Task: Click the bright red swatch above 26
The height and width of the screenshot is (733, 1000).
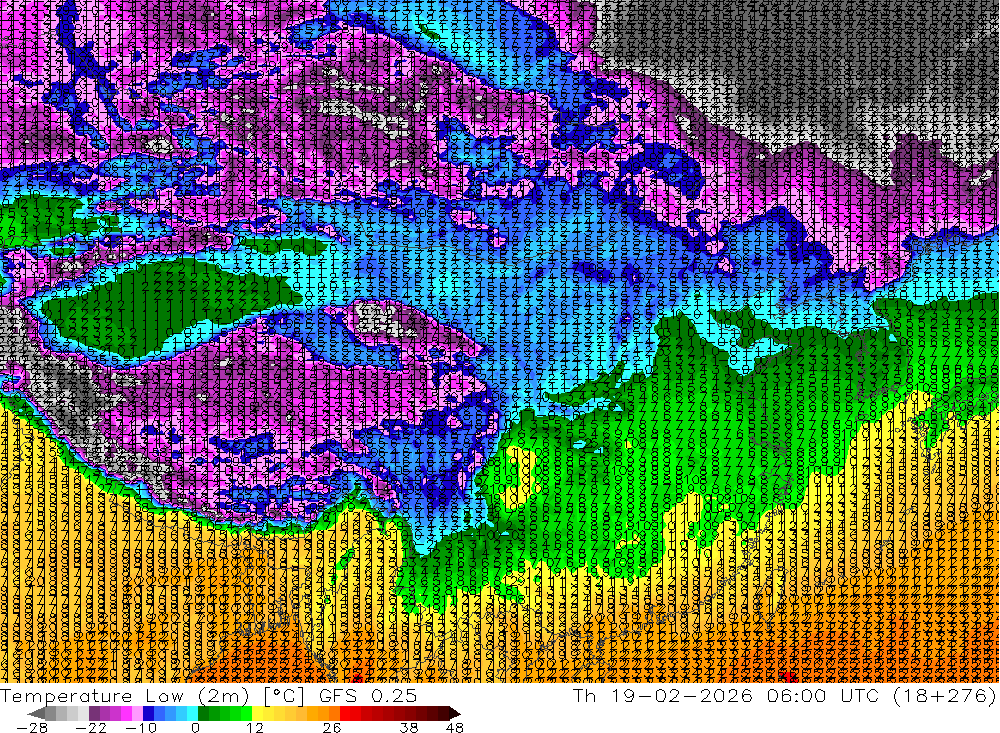Action: pos(345,713)
